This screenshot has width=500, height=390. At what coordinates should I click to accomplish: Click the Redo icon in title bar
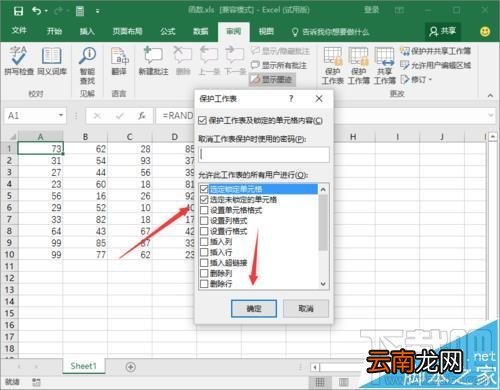click(x=58, y=11)
